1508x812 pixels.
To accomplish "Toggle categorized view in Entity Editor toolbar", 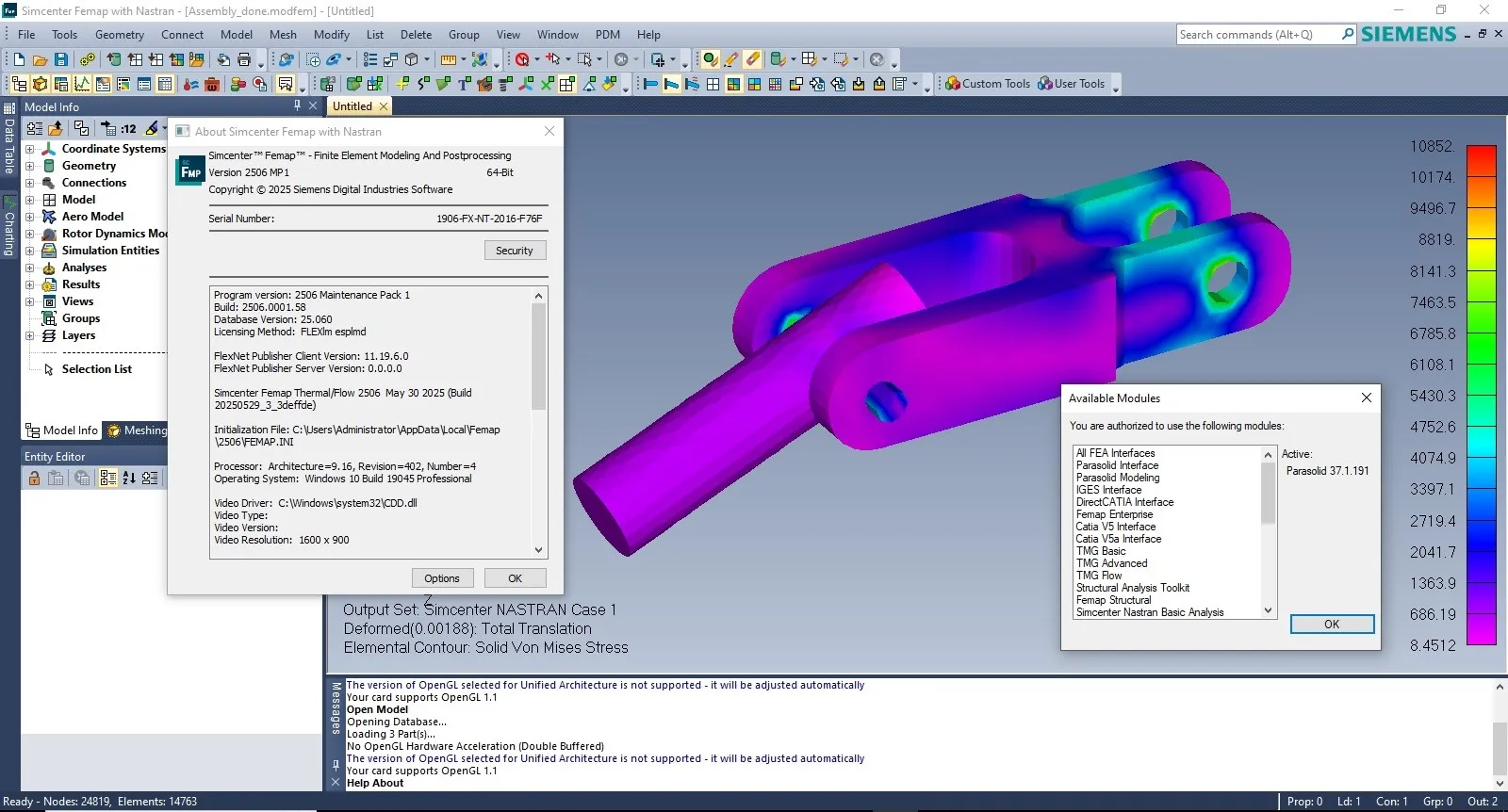I will pos(108,479).
